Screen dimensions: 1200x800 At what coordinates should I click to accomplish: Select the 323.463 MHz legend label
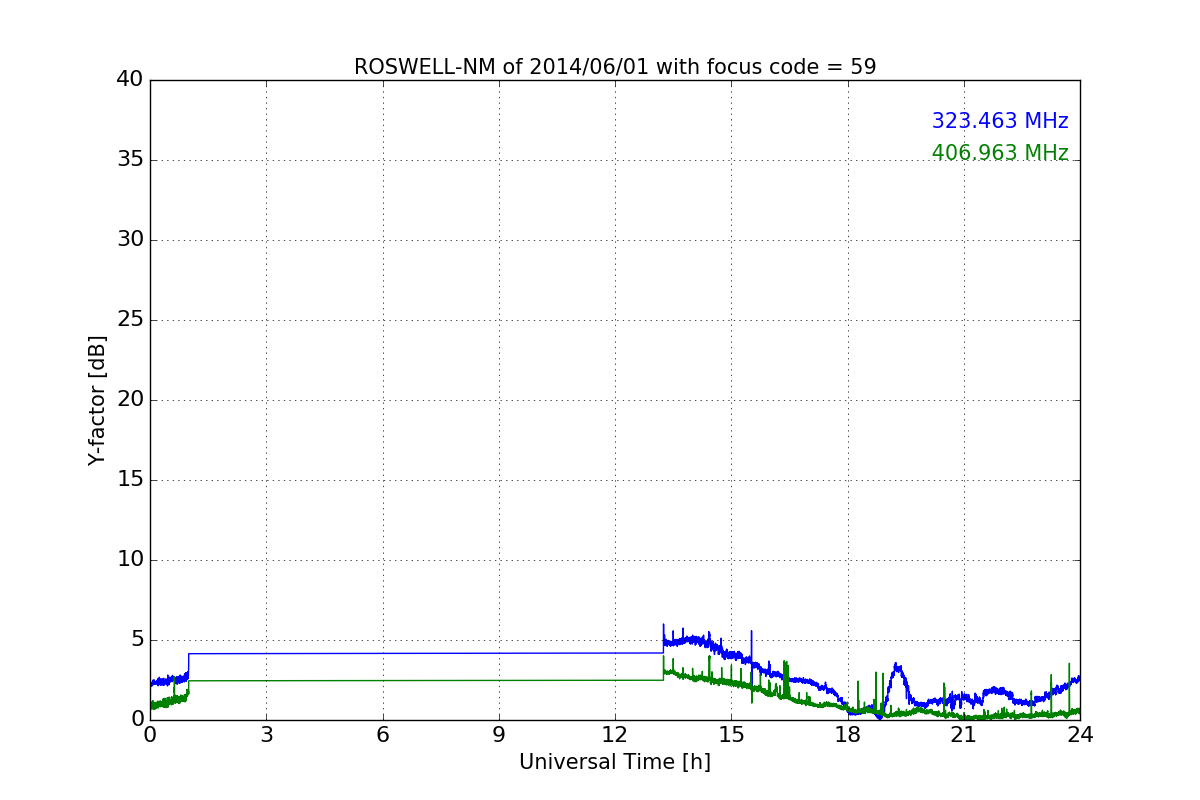[x=1000, y=121]
